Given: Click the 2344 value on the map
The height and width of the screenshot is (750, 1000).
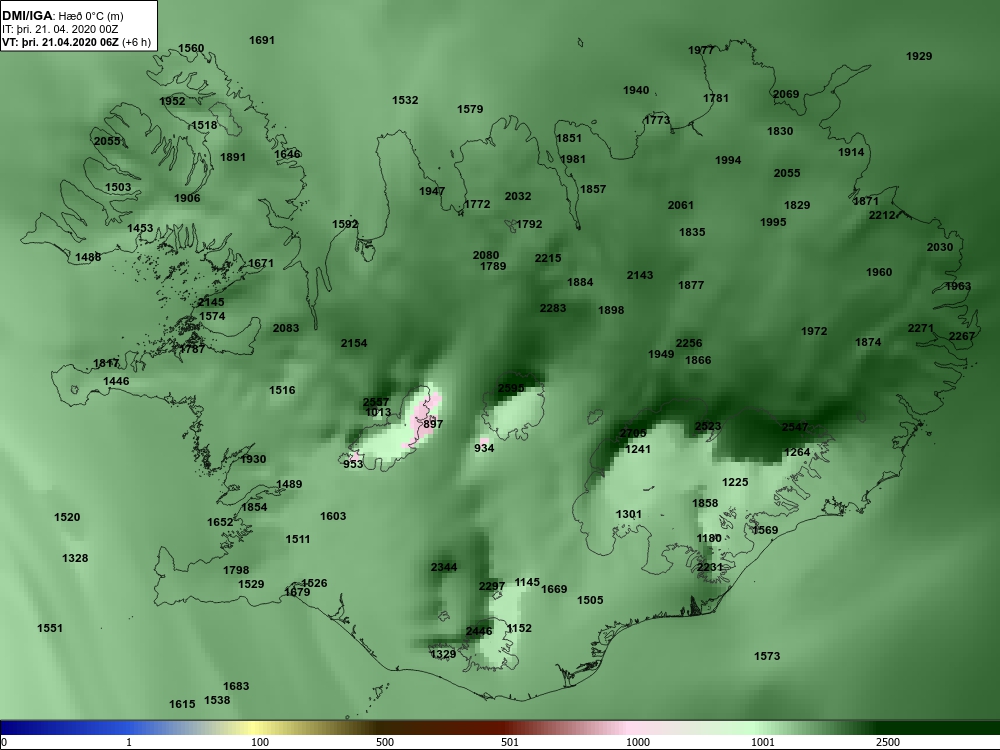Looking at the screenshot, I should click(444, 567).
